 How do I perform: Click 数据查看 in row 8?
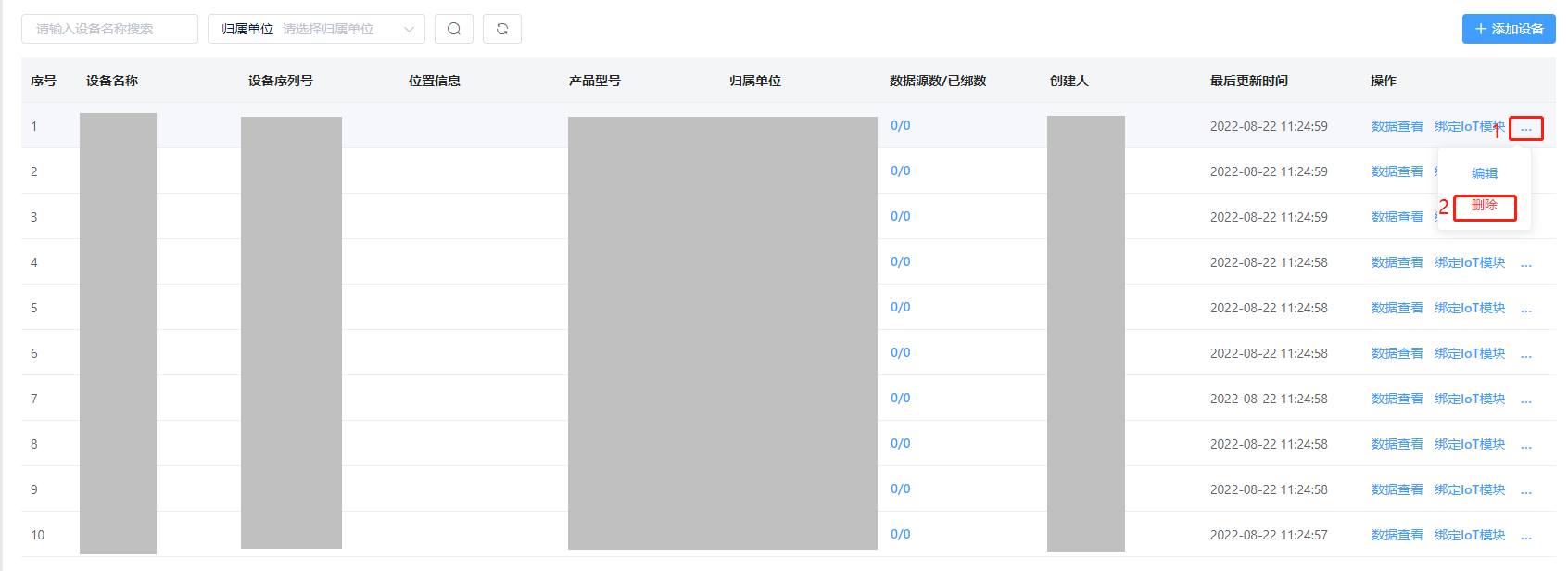click(x=1397, y=444)
